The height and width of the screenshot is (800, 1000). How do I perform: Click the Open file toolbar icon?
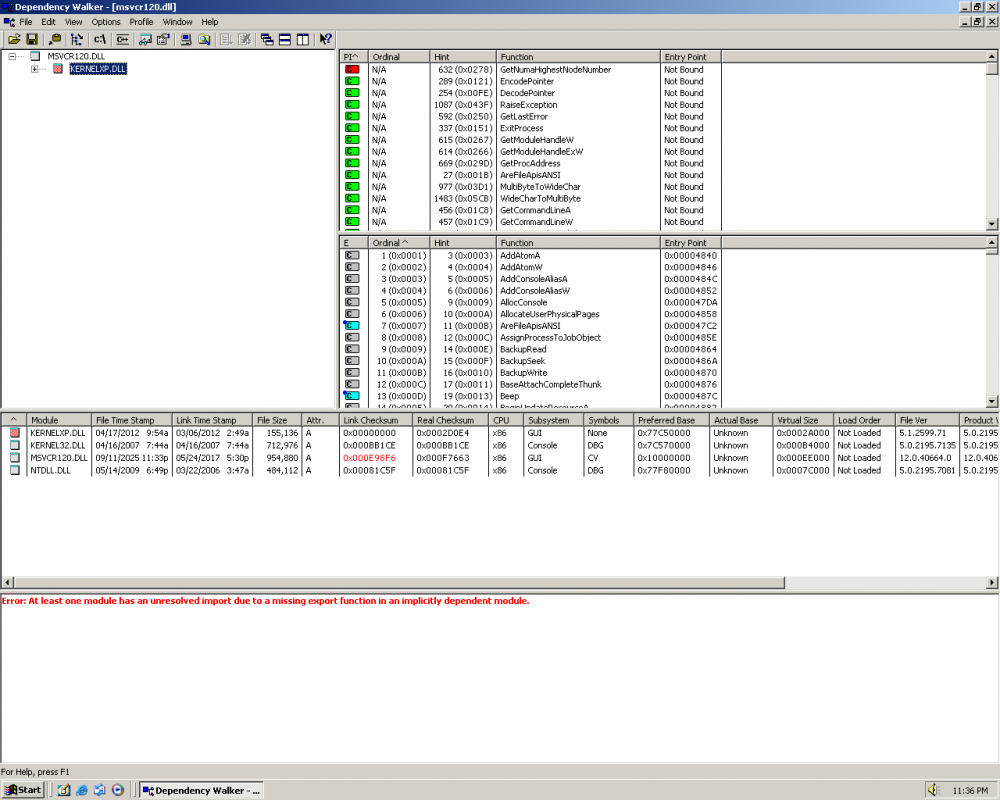point(14,39)
